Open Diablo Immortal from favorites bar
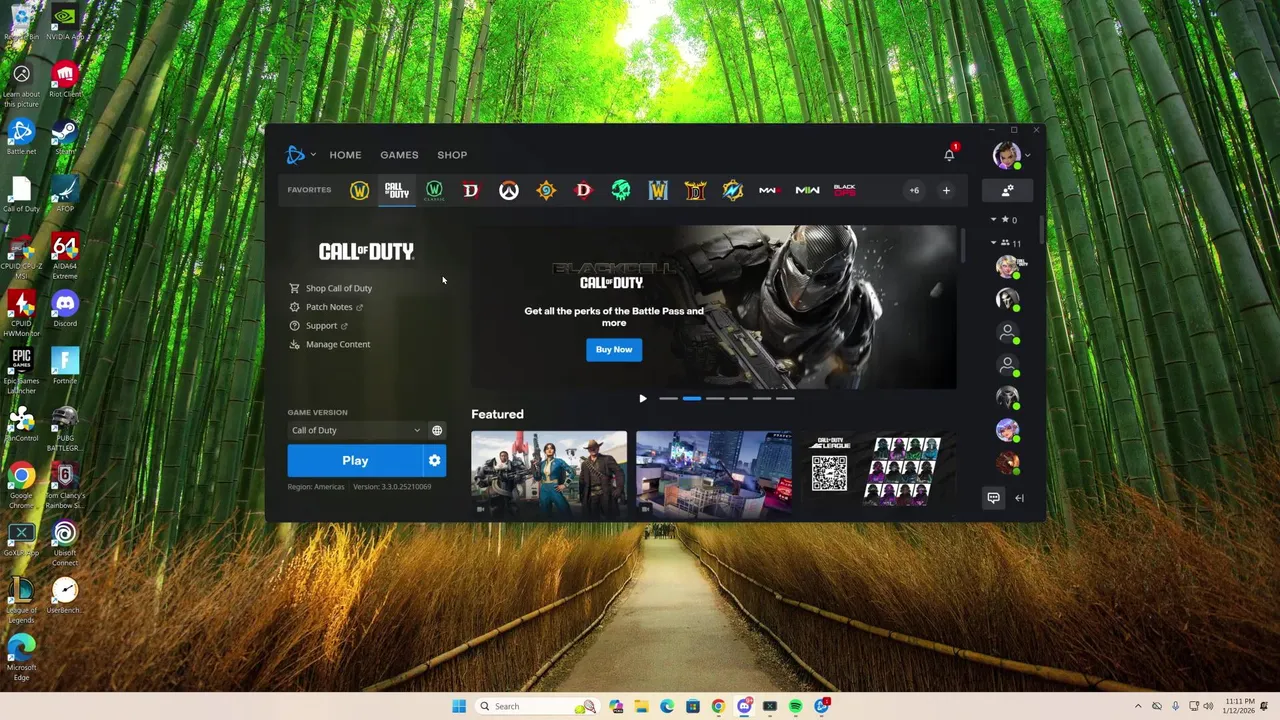This screenshot has height=720, width=1280. [584, 190]
